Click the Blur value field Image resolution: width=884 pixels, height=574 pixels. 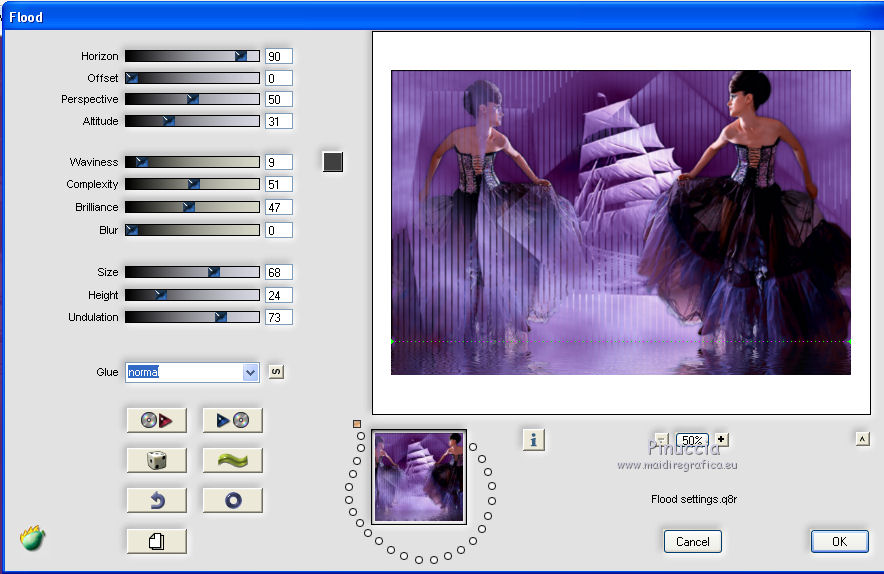click(x=279, y=230)
